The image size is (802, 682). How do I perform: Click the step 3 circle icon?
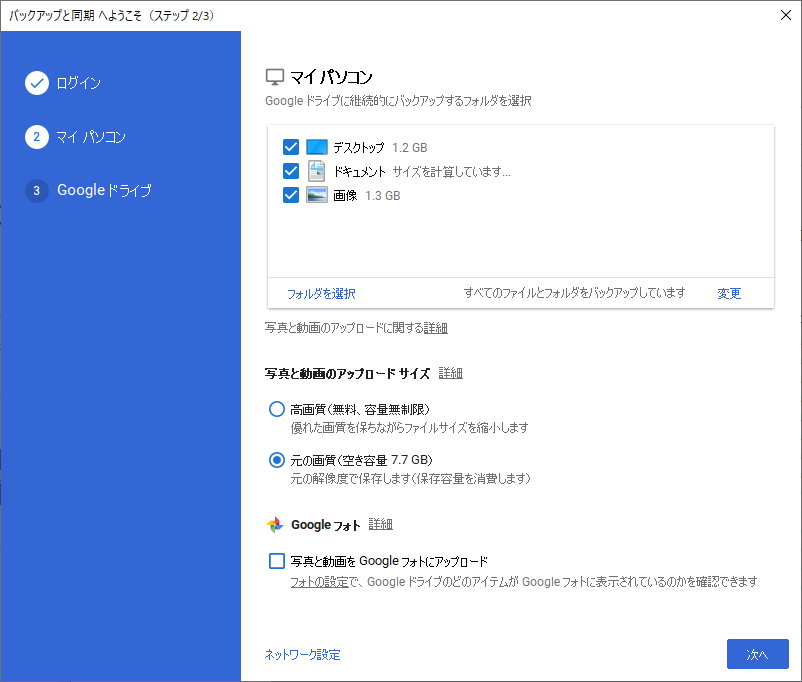tap(37, 191)
